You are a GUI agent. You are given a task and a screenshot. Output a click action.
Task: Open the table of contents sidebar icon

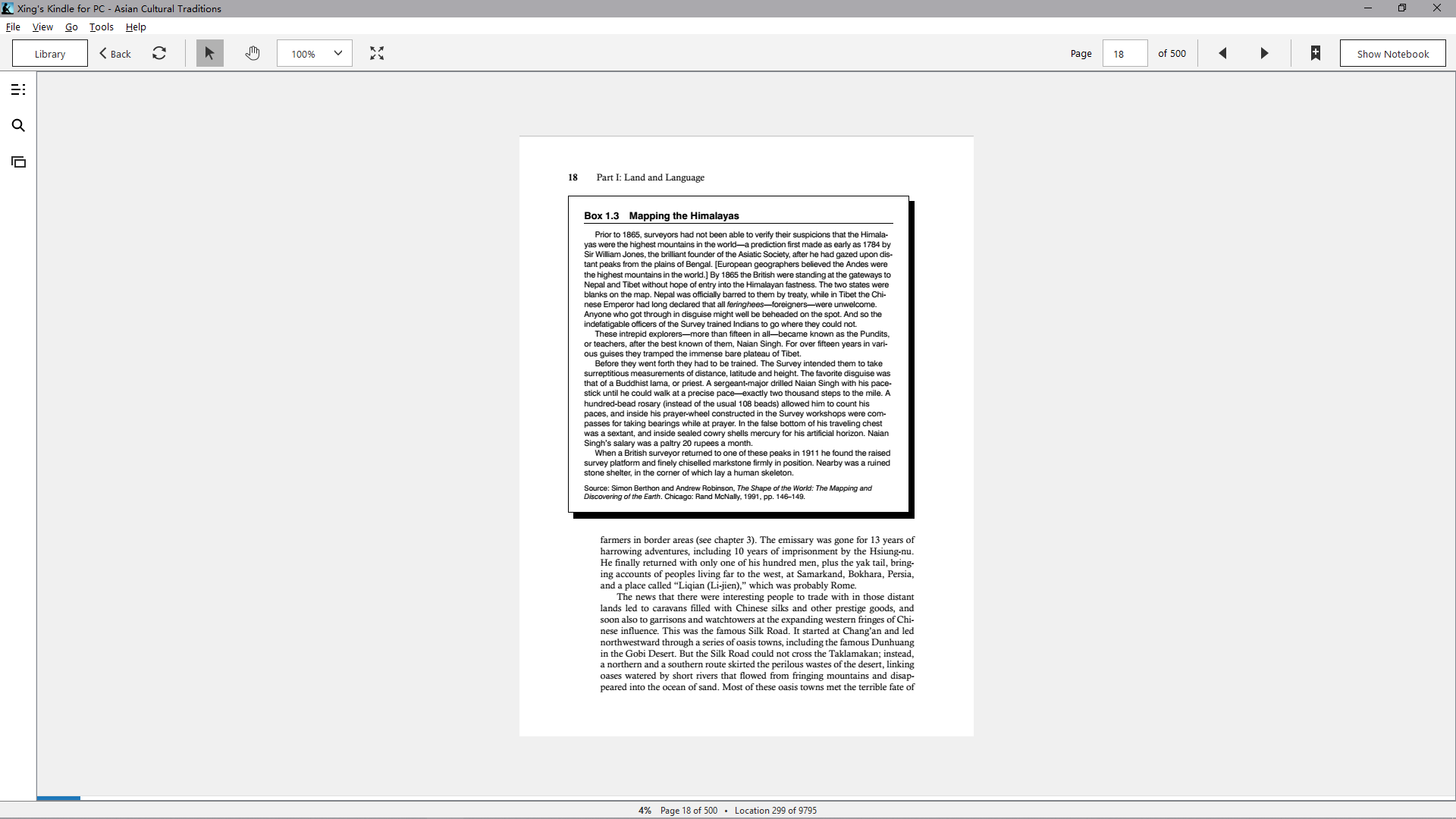click(18, 89)
